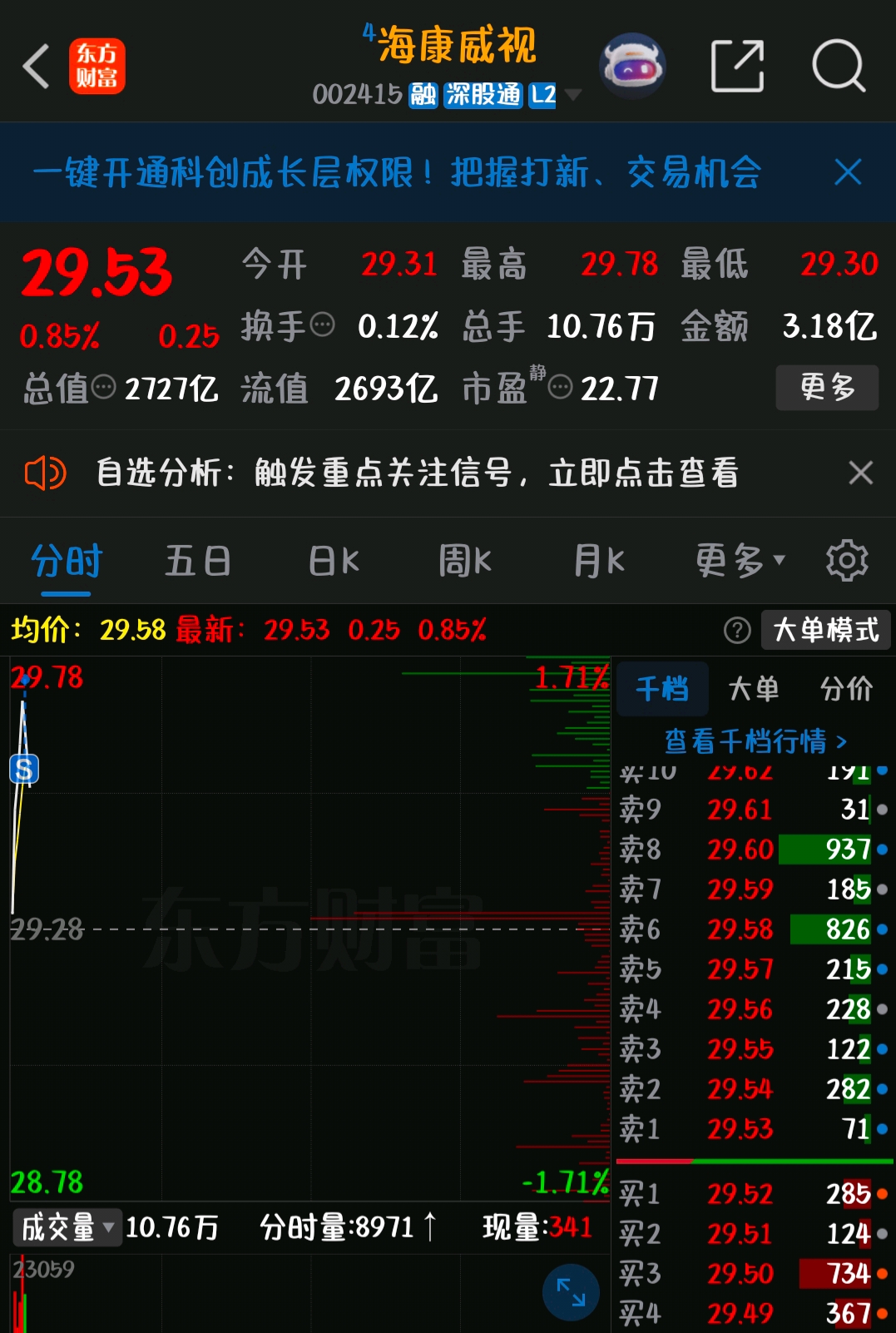Tap the 分时量:8971 reading
Screen dimensions: 896x1333
coord(337,1227)
